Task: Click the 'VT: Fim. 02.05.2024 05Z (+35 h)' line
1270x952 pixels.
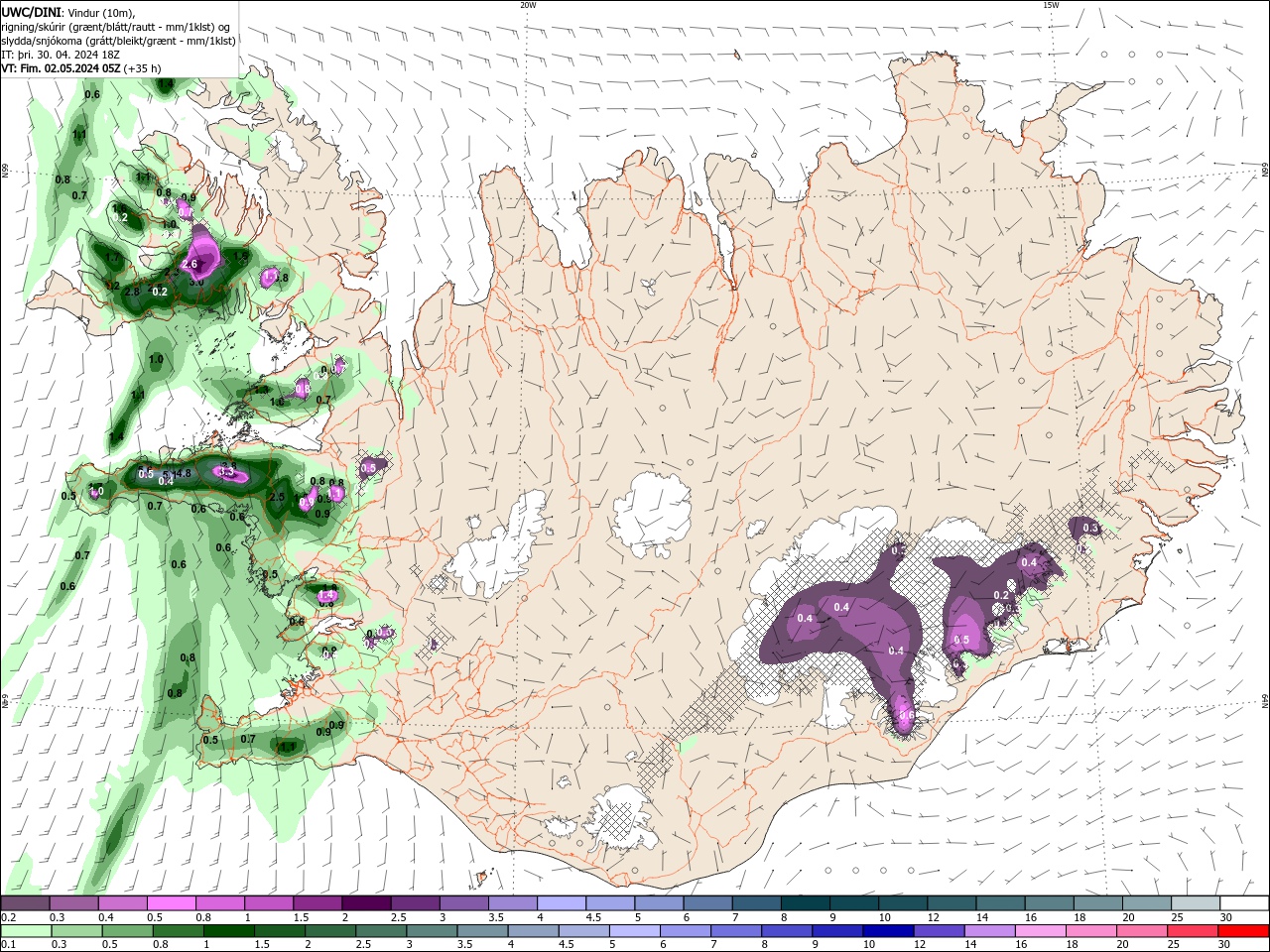Action: click(x=81, y=68)
